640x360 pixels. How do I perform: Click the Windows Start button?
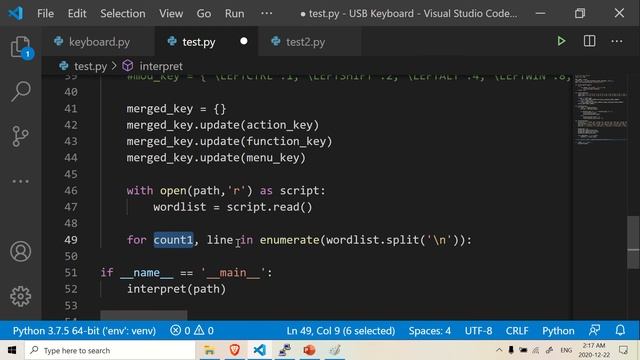(12, 350)
